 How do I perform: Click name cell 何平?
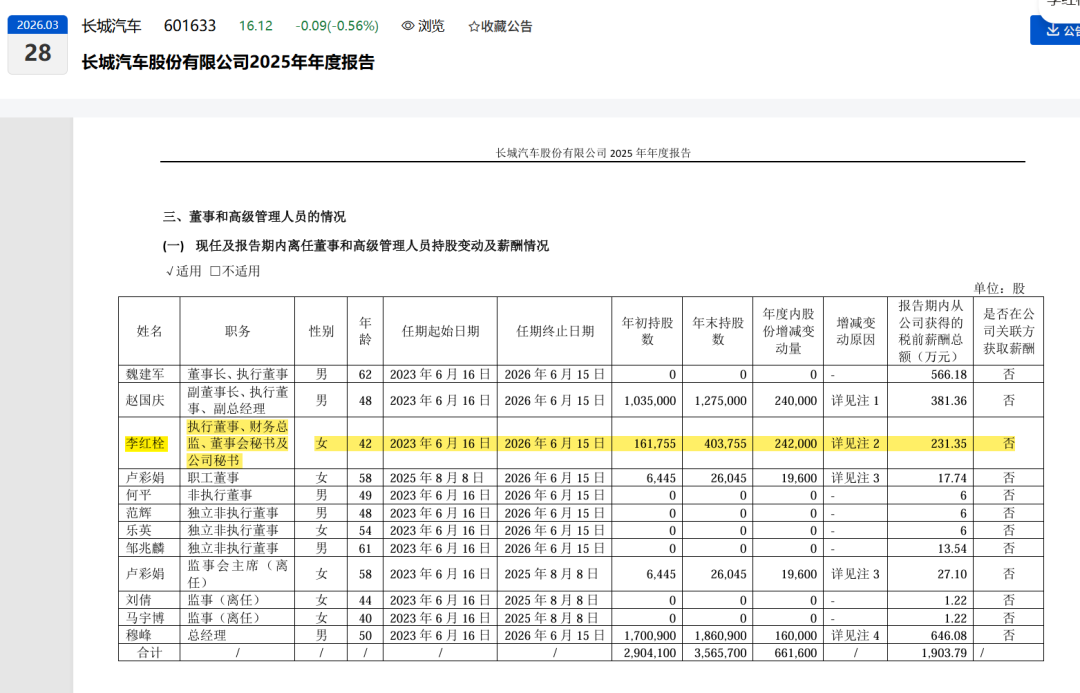(138, 495)
